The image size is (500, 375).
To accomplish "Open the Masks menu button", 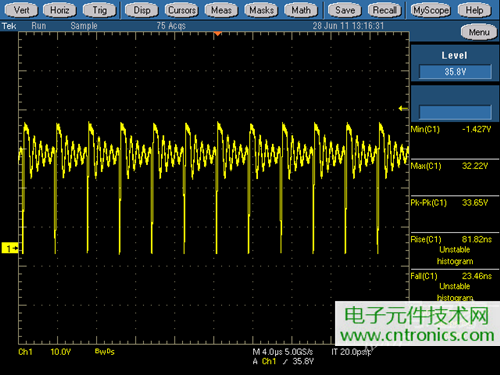I will click(x=261, y=10).
